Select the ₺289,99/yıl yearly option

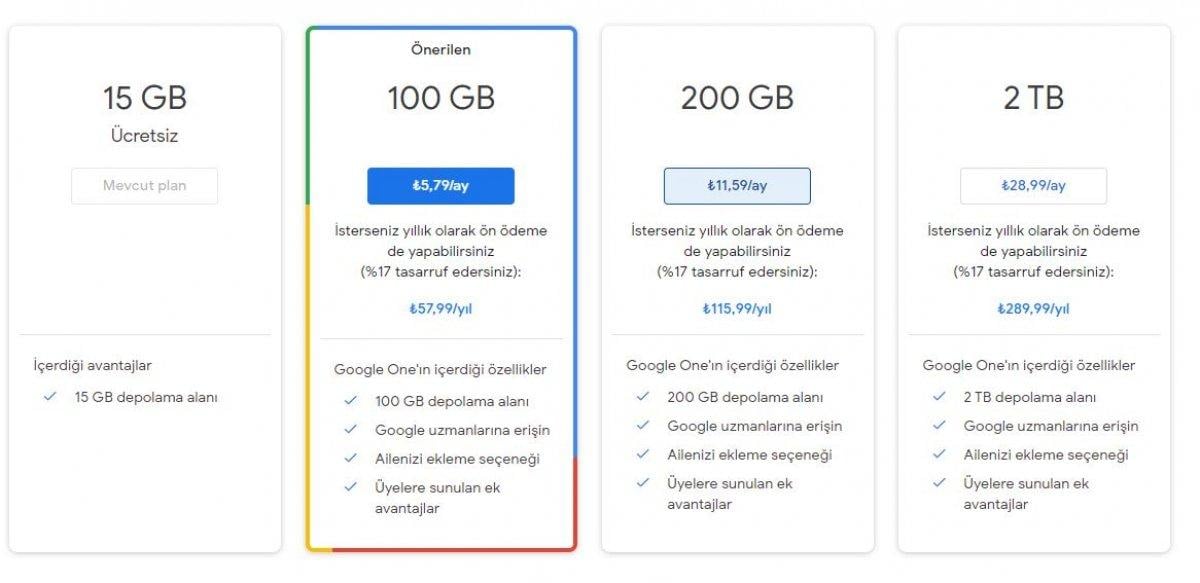tap(1032, 309)
